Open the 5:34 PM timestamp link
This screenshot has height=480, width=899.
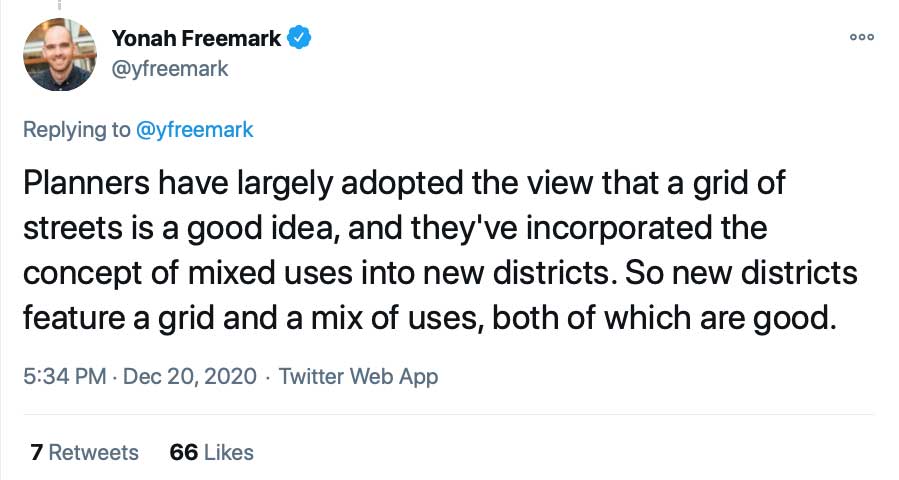coord(65,376)
